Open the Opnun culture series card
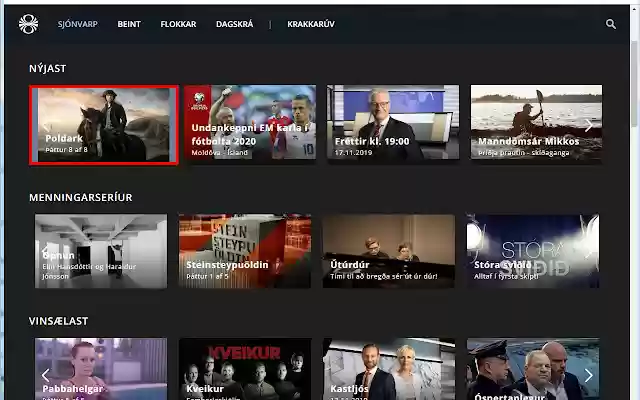 pyautogui.click(x=101, y=251)
